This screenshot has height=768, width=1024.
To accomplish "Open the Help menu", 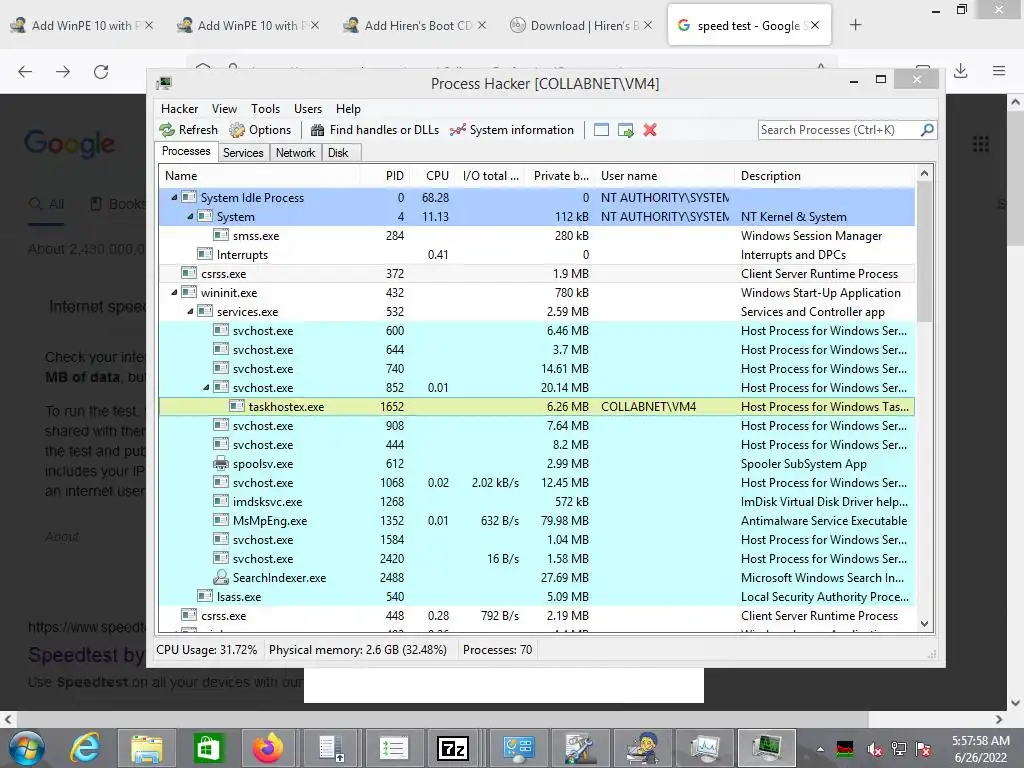I will point(348,109).
